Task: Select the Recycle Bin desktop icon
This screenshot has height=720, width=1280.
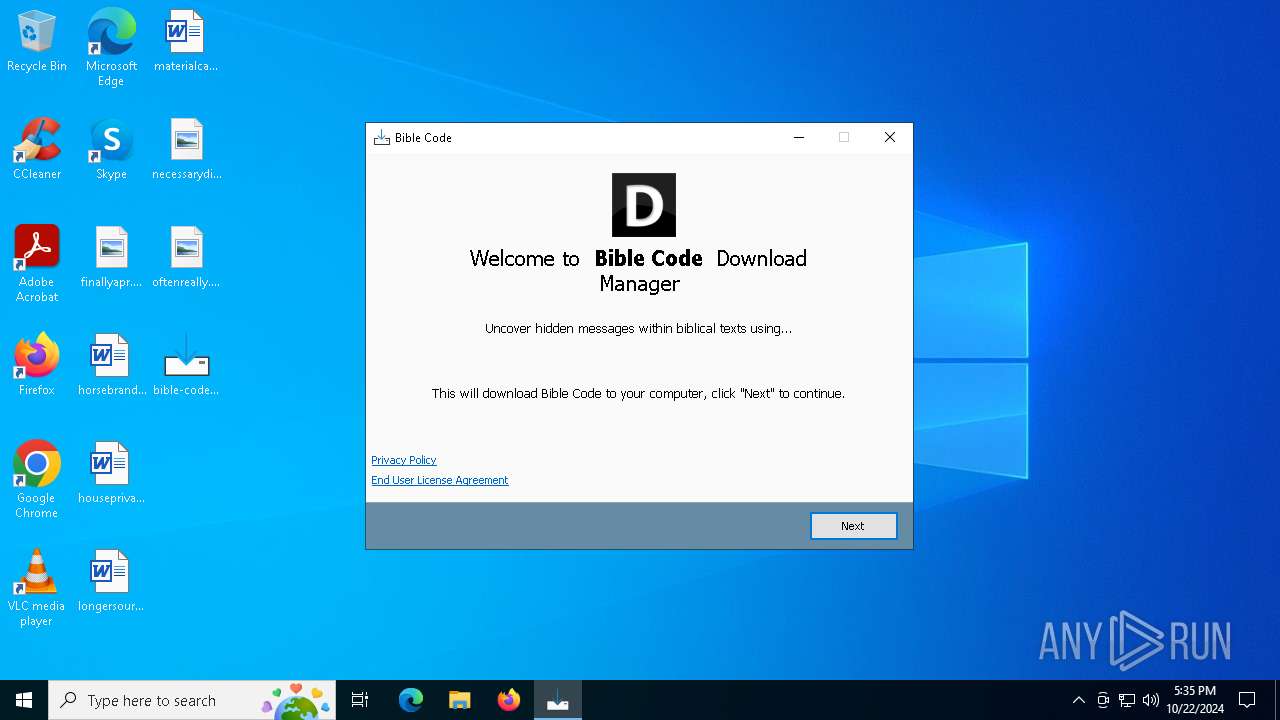Action: pyautogui.click(x=37, y=42)
